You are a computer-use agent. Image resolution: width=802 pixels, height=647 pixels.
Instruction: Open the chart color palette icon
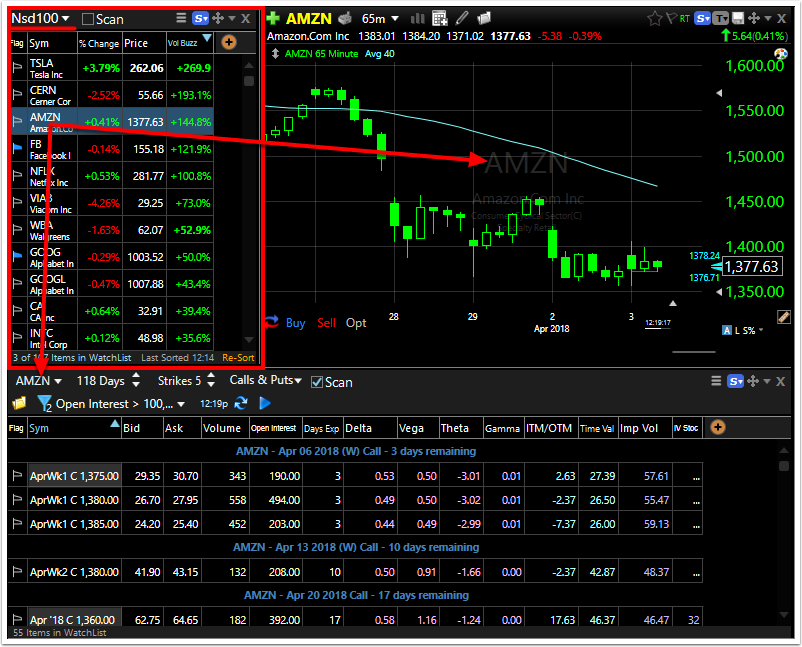tap(781, 54)
